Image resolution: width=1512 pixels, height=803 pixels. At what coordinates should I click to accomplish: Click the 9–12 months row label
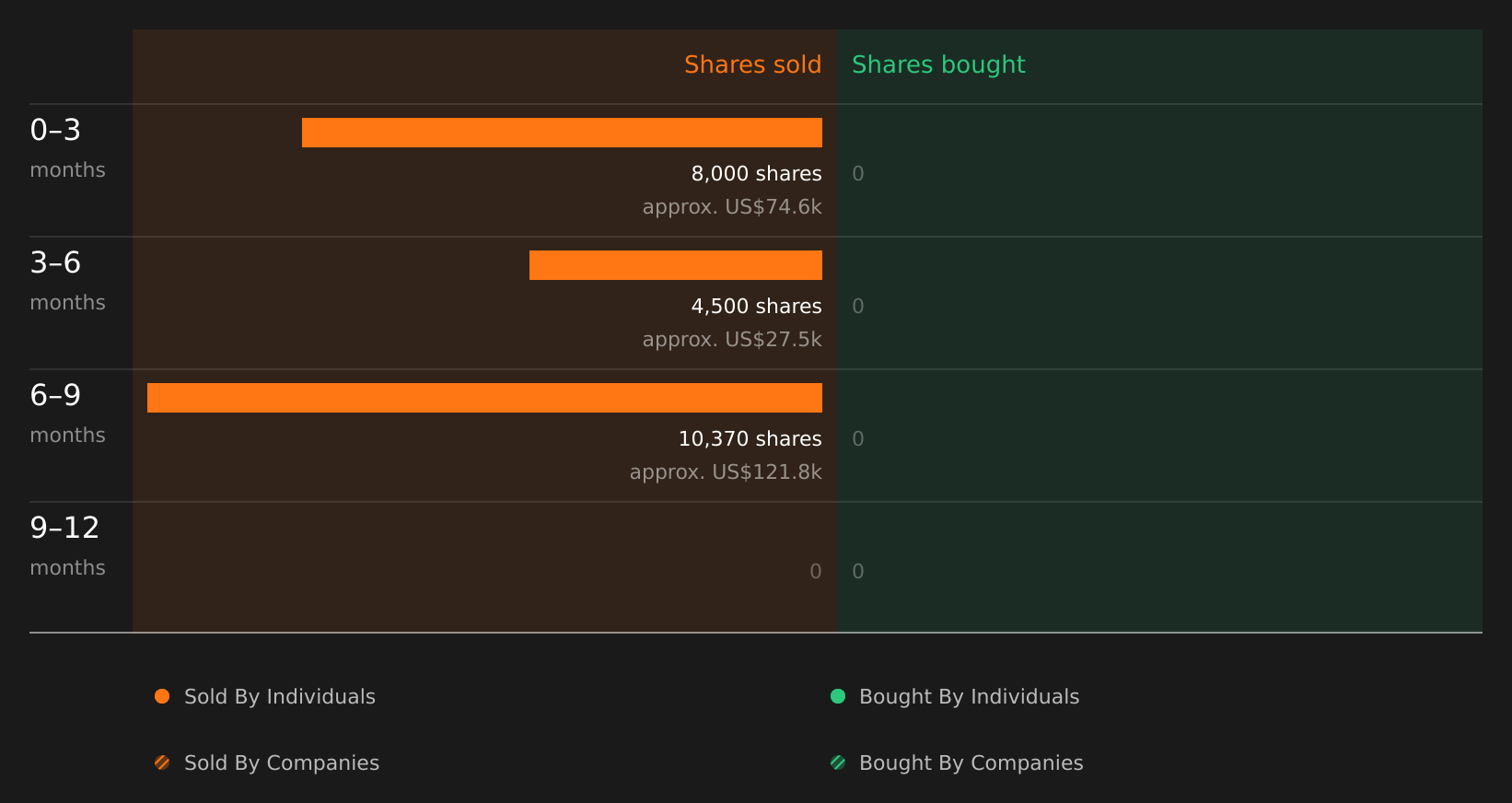[x=67, y=546]
